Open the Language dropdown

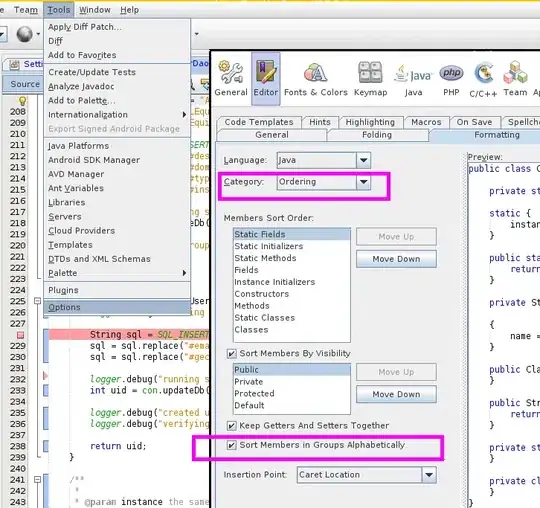[363, 160]
